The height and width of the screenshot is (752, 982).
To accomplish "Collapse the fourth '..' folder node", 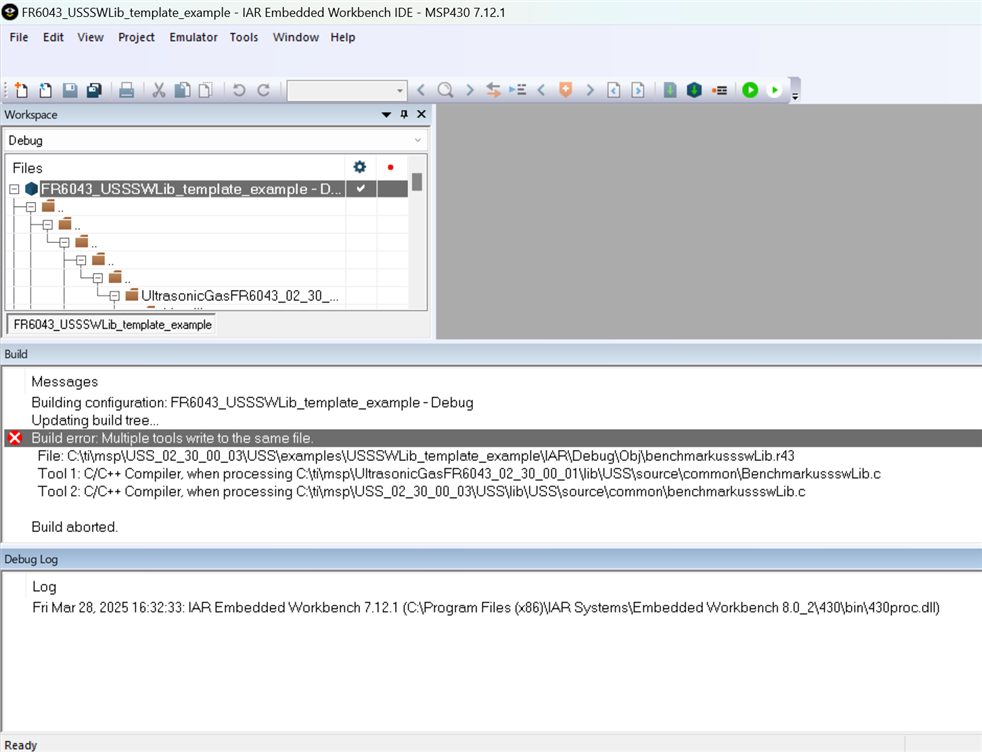I will click(x=81, y=260).
